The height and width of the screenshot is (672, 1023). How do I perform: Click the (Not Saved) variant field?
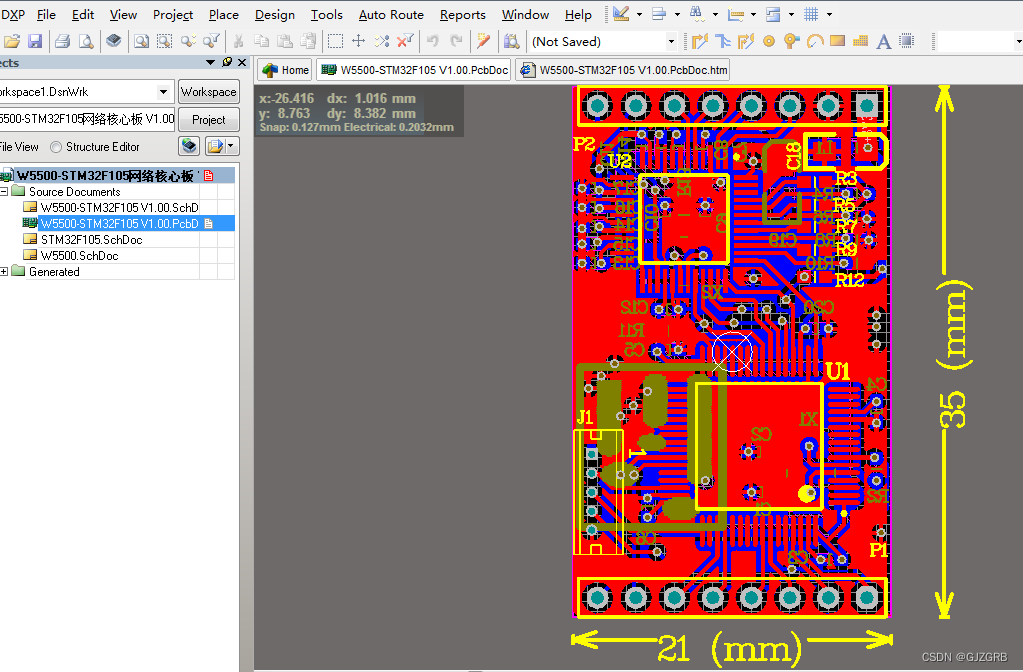pyautogui.click(x=600, y=42)
